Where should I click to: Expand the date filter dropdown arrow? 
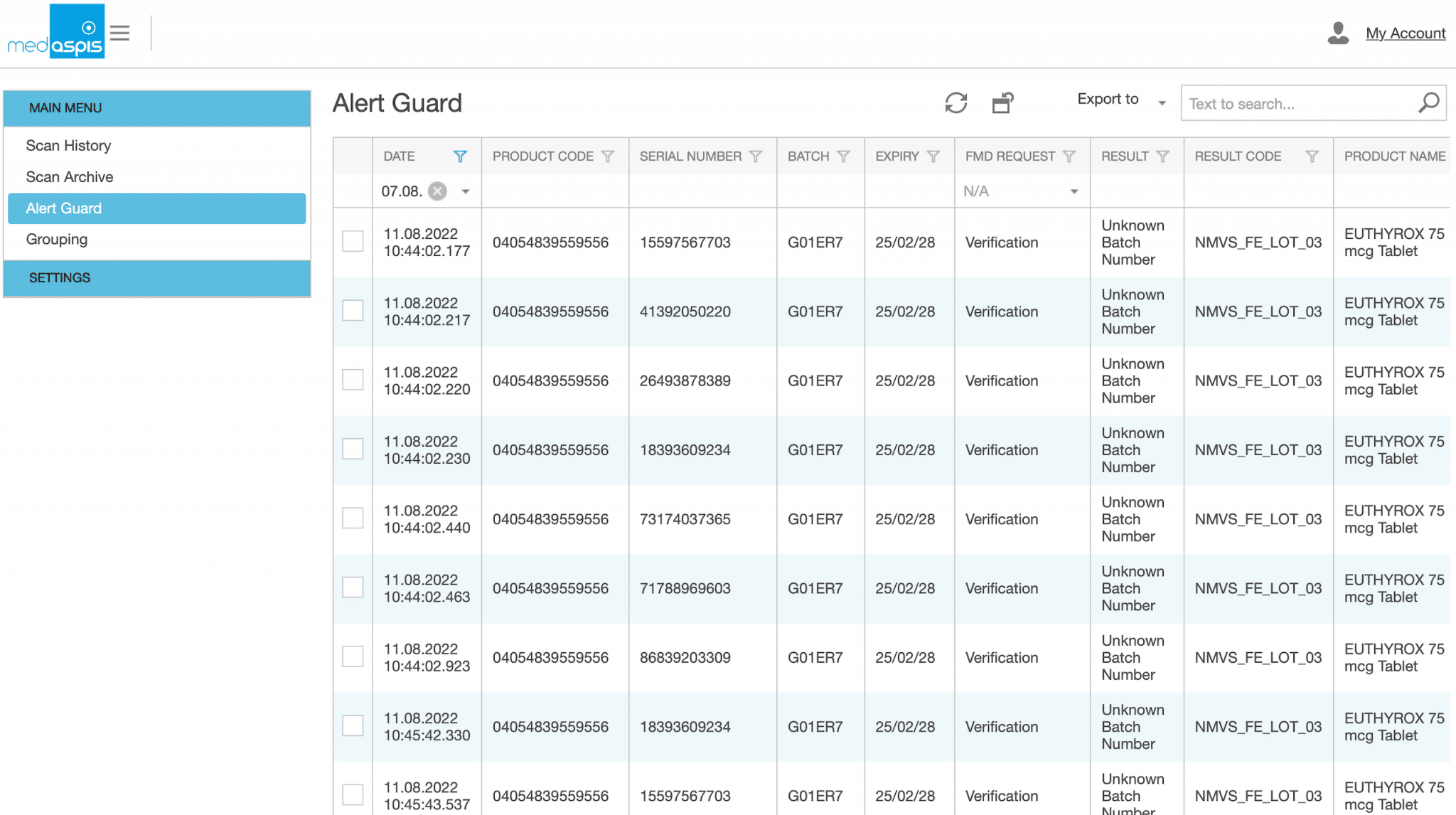466,191
